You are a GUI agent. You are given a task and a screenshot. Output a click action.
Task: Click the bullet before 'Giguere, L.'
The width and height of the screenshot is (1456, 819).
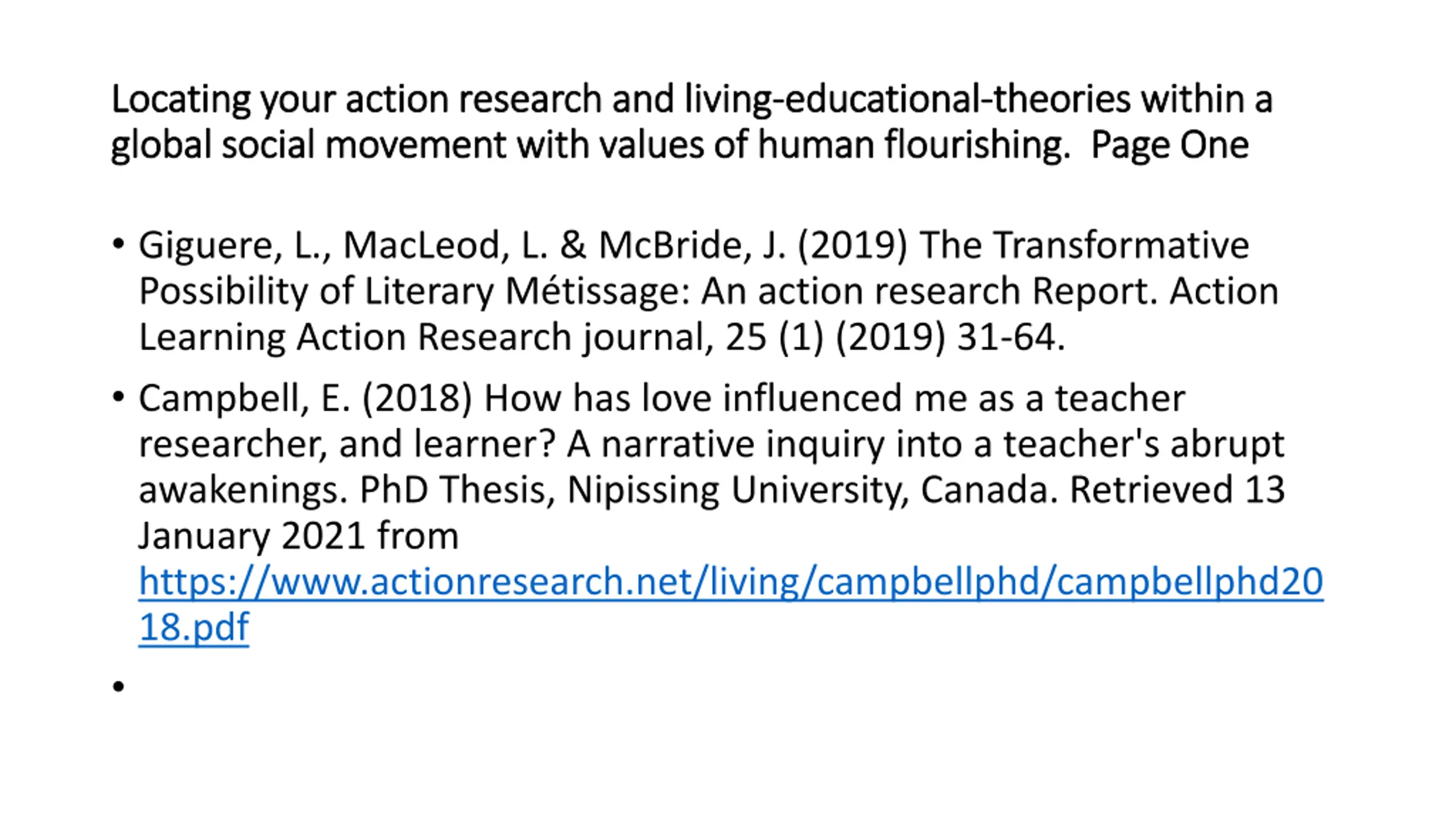coord(118,245)
